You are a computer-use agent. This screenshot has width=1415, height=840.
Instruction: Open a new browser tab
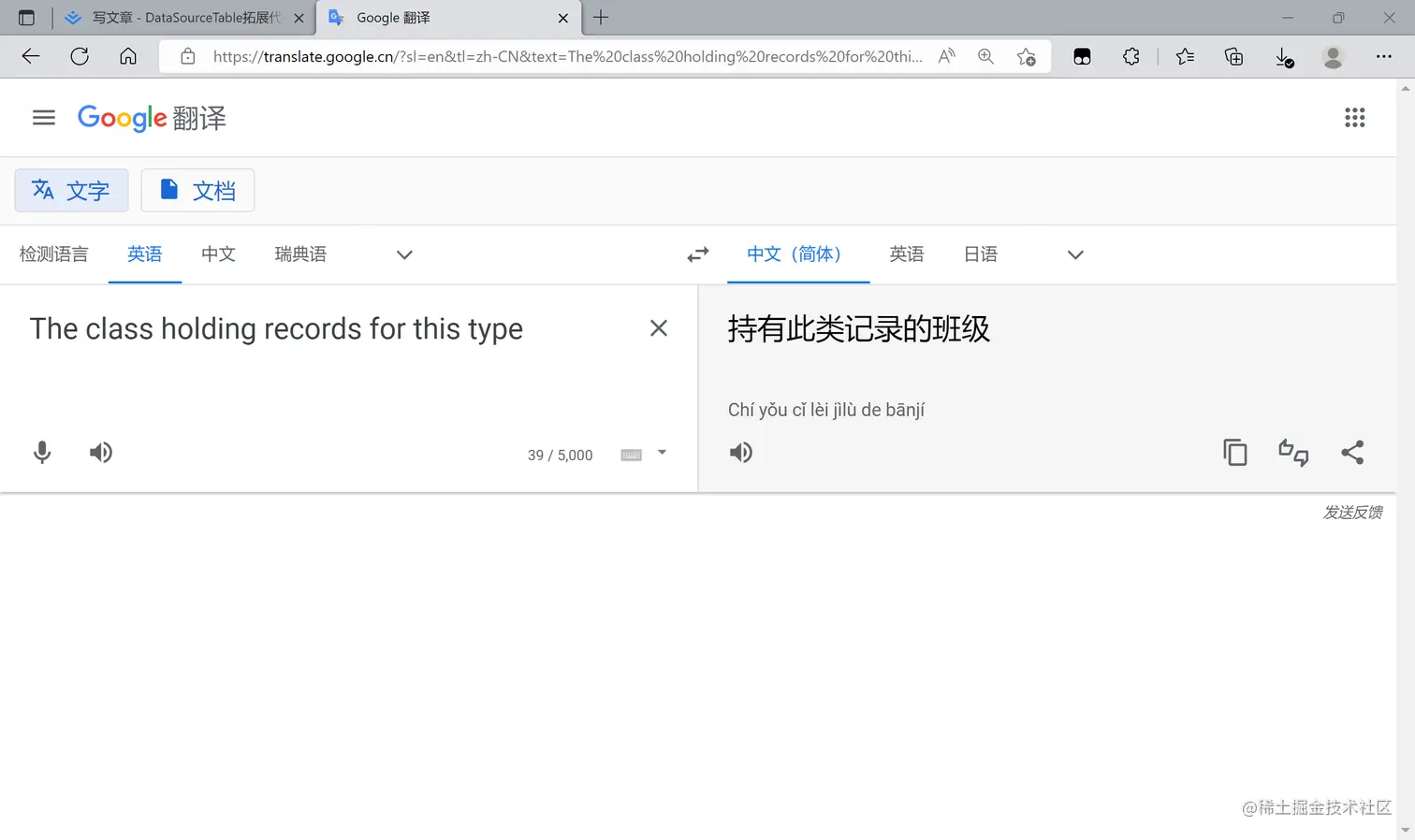tap(601, 17)
